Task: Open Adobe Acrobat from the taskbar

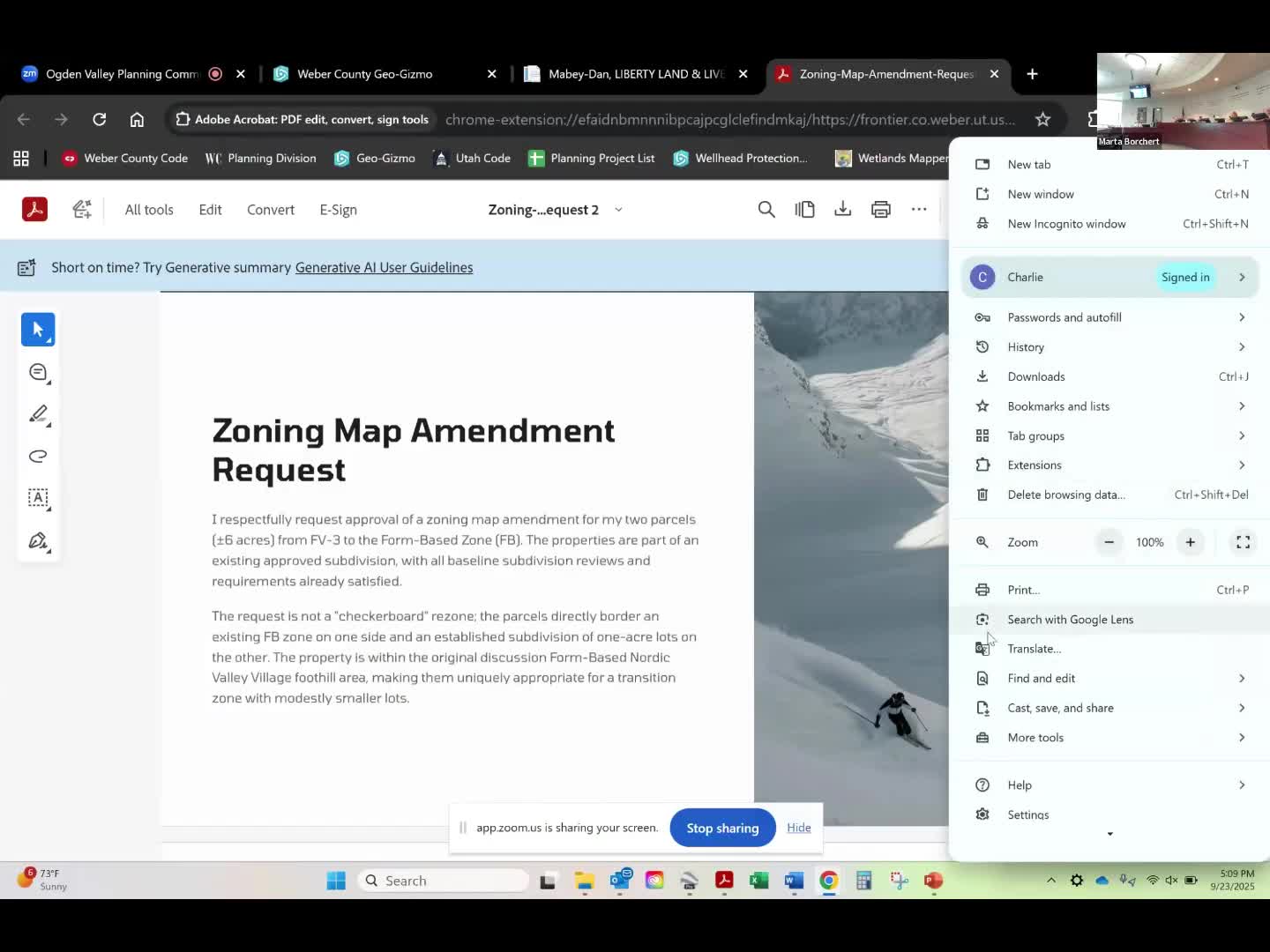Action: pos(724,881)
